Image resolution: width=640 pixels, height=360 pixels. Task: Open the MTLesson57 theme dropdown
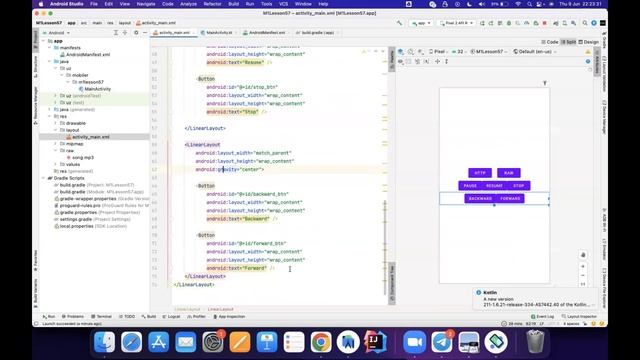point(489,52)
